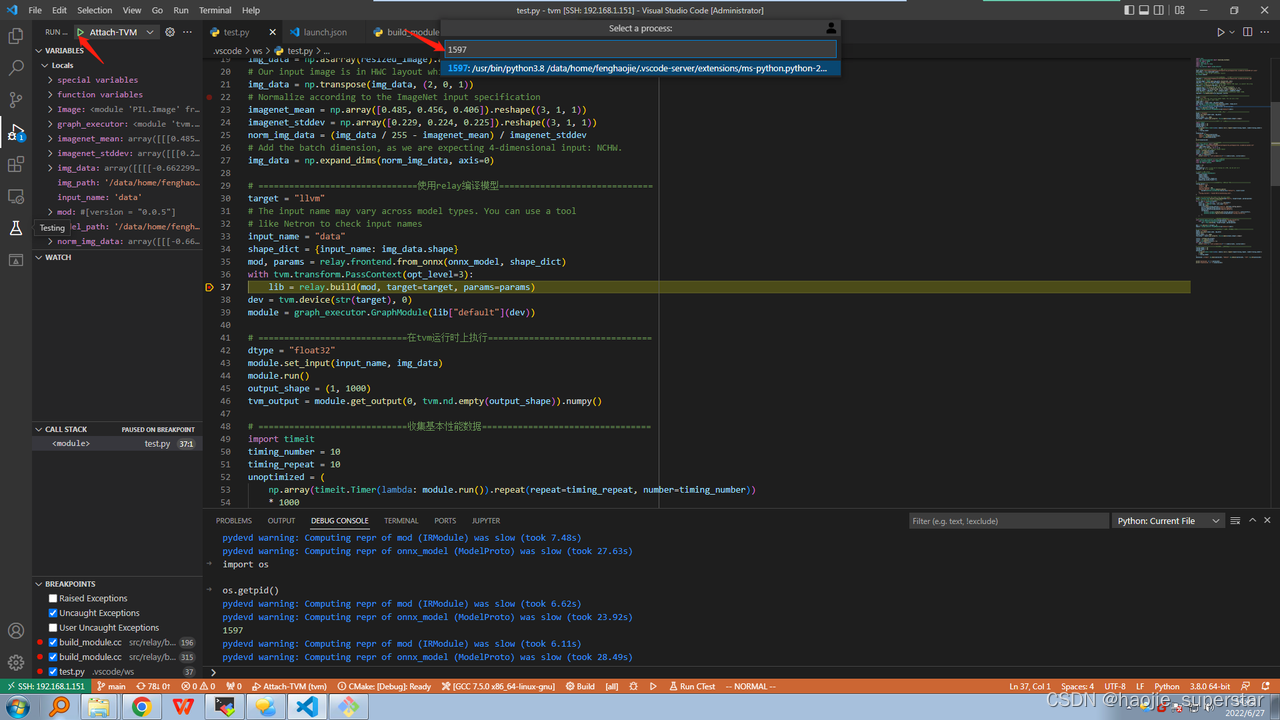Open Python: Current File console dropdown
The height and width of the screenshot is (720, 1280).
coord(1169,521)
